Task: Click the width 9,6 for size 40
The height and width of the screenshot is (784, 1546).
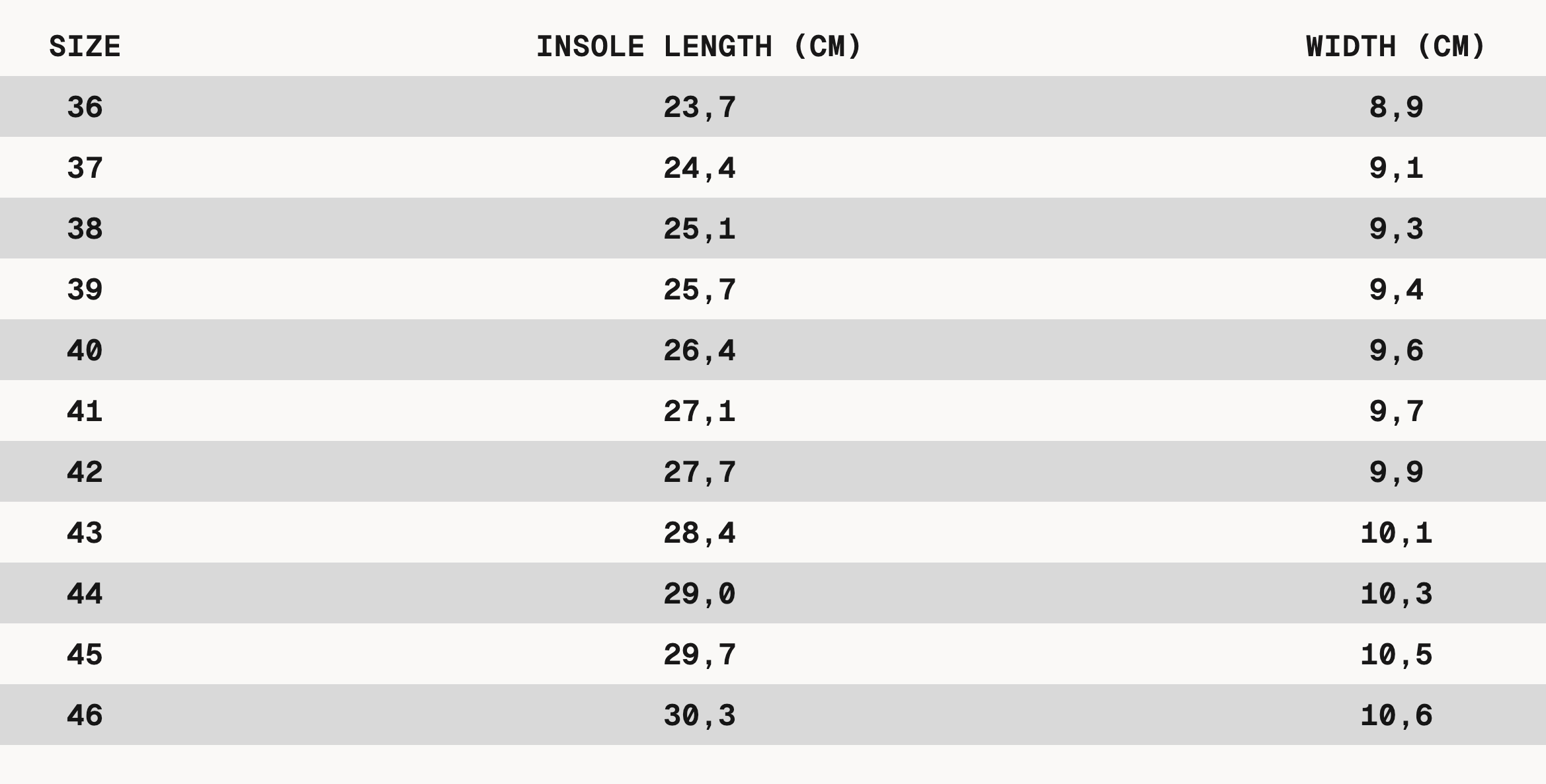Action: point(1396,350)
